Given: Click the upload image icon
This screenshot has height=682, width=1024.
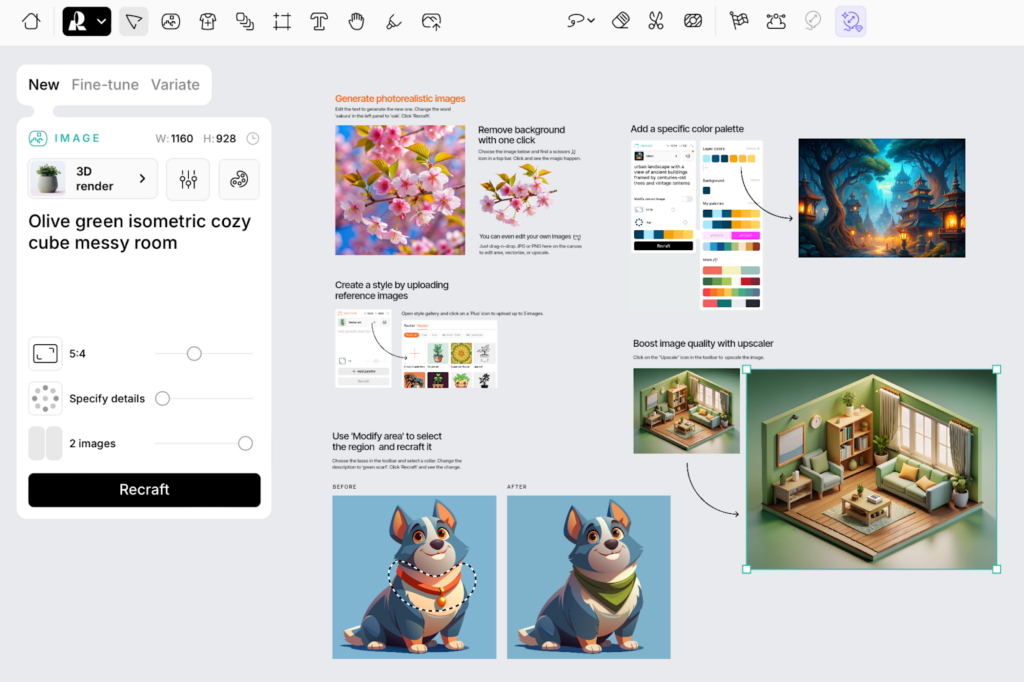Looking at the screenshot, I should (431, 21).
